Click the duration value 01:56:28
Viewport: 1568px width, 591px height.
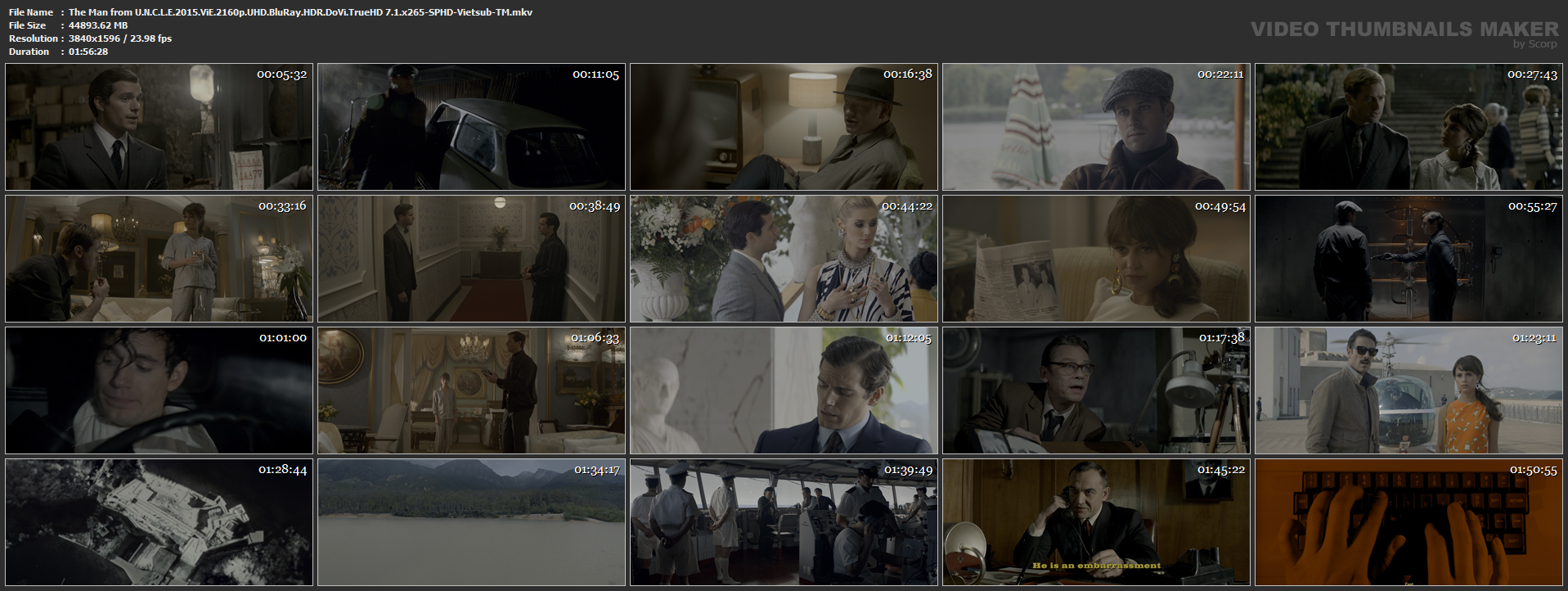click(x=88, y=52)
